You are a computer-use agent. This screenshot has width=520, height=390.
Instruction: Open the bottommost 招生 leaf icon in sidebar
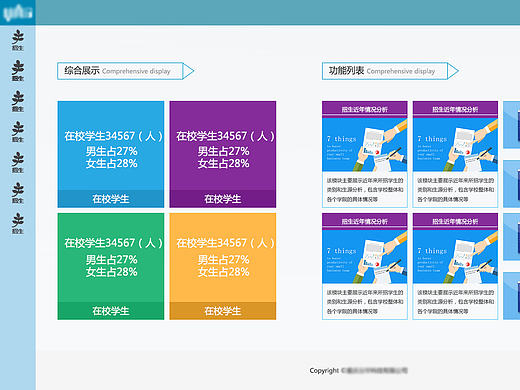point(18,223)
